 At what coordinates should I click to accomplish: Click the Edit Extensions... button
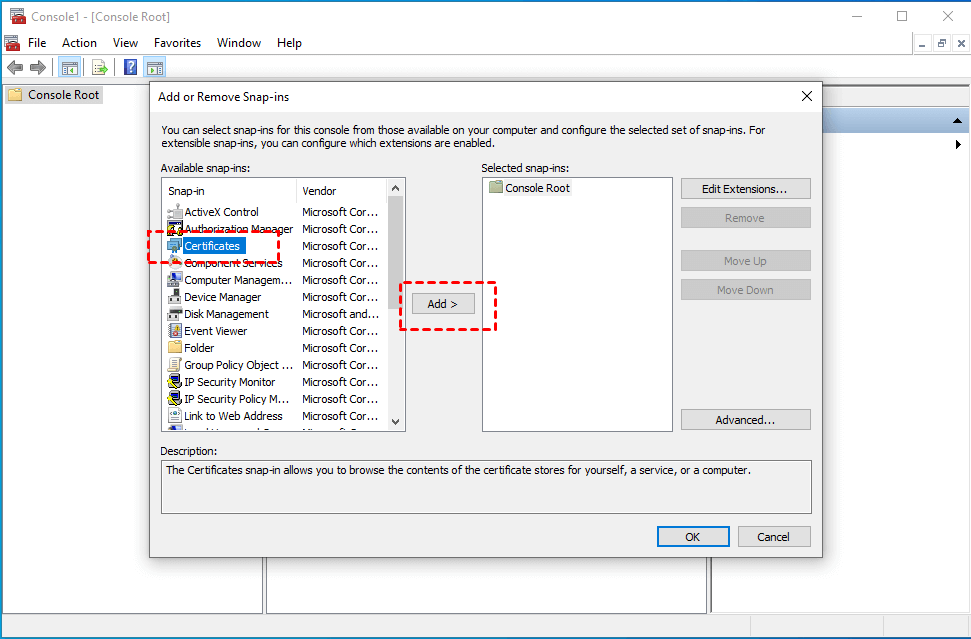[746, 189]
